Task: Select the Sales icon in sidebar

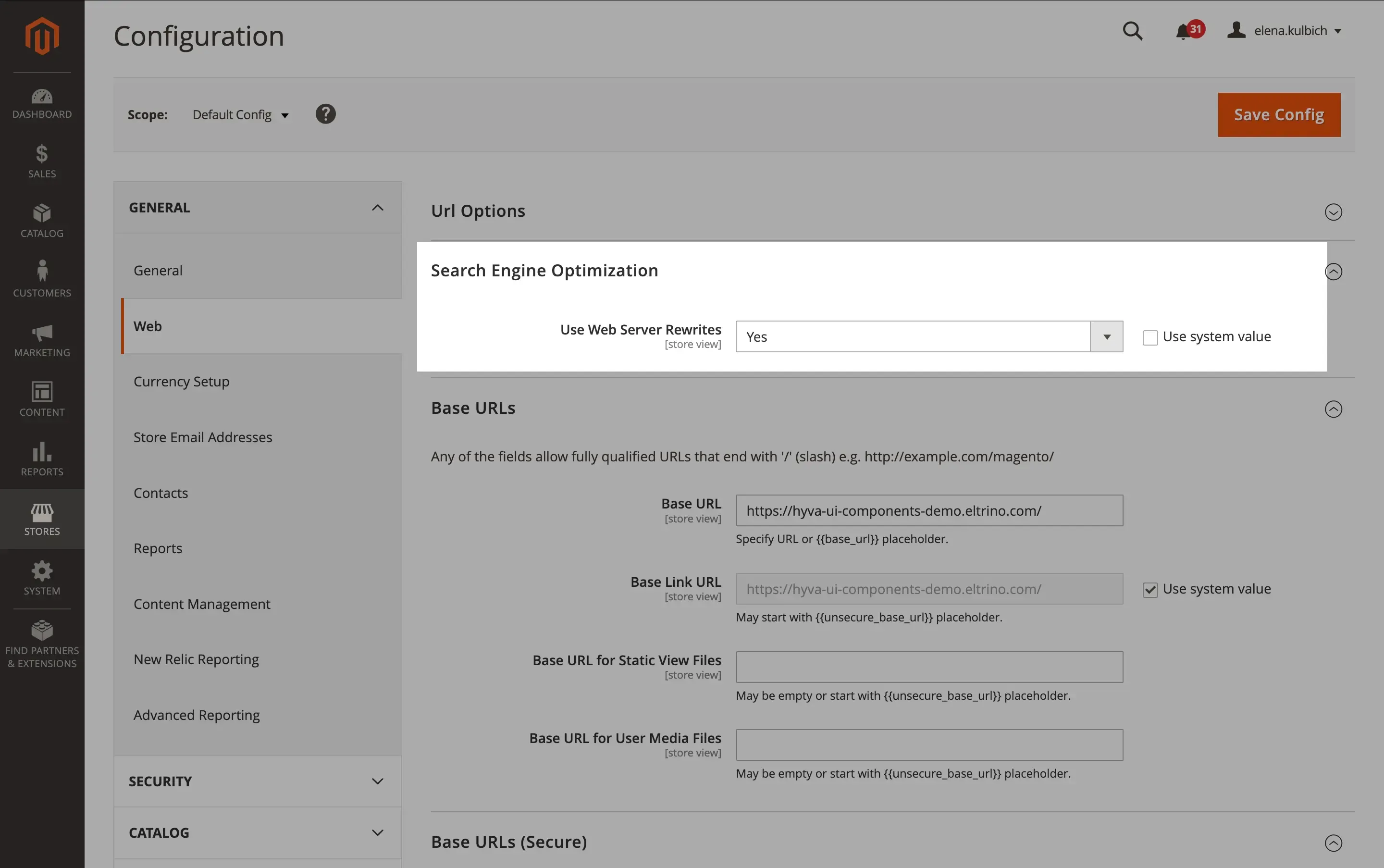Action: coord(42,161)
